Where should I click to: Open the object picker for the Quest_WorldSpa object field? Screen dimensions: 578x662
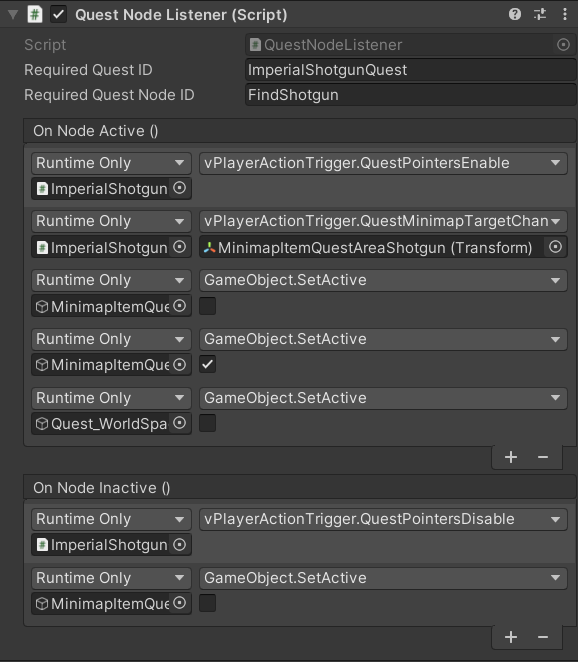pyautogui.click(x=179, y=423)
